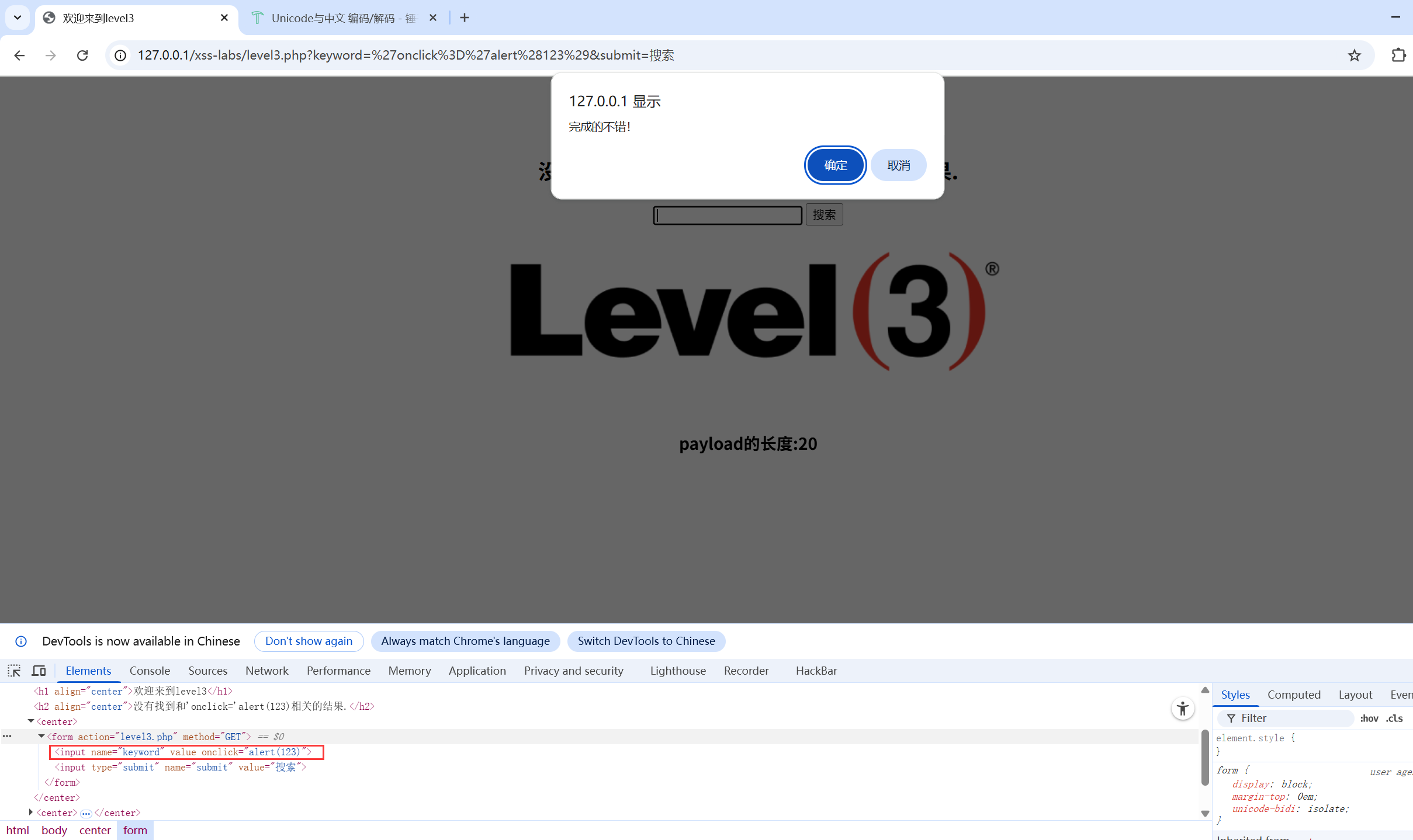Collapse the form element tree node

[x=41, y=737]
